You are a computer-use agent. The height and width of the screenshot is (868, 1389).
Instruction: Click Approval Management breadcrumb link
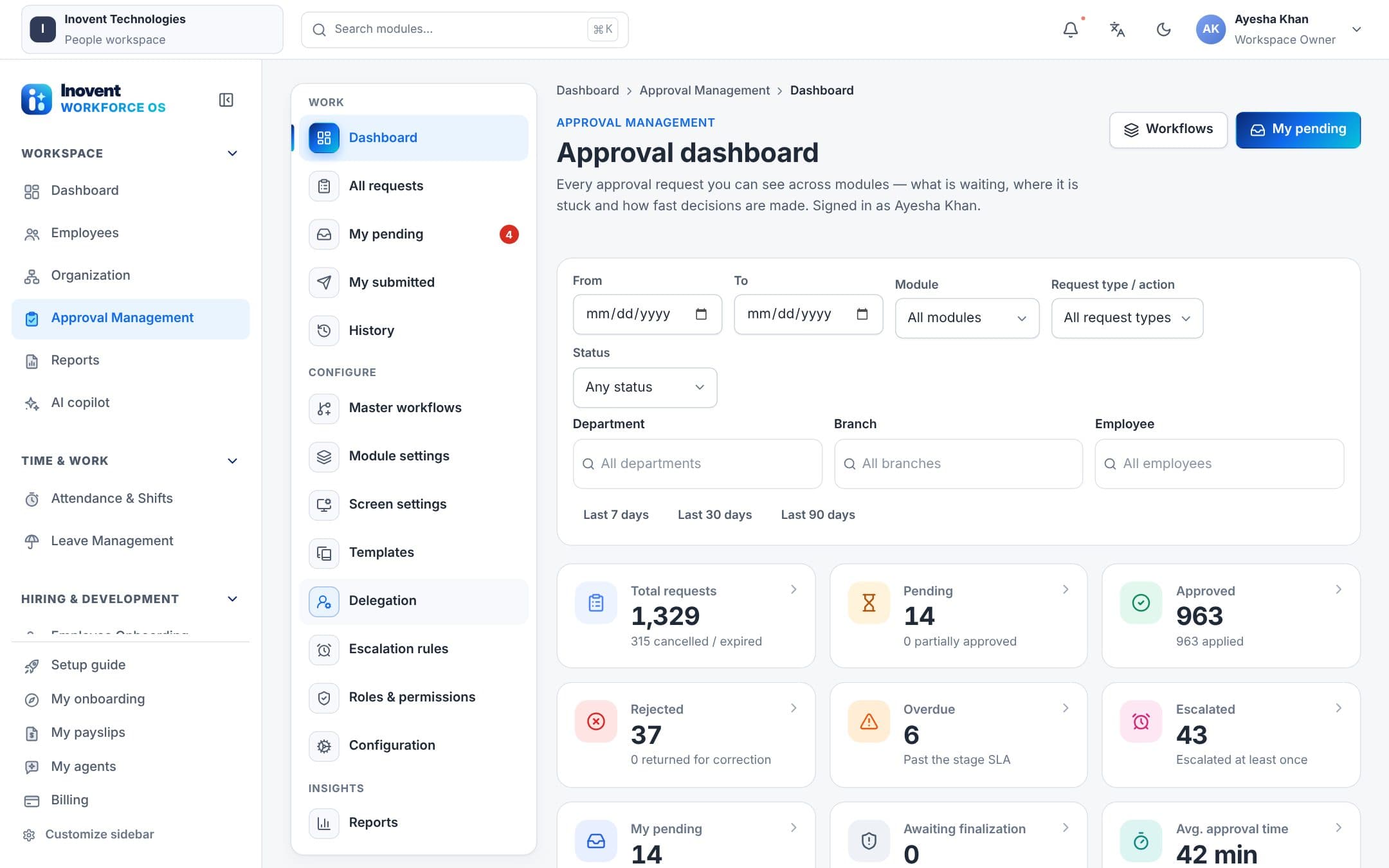(704, 90)
